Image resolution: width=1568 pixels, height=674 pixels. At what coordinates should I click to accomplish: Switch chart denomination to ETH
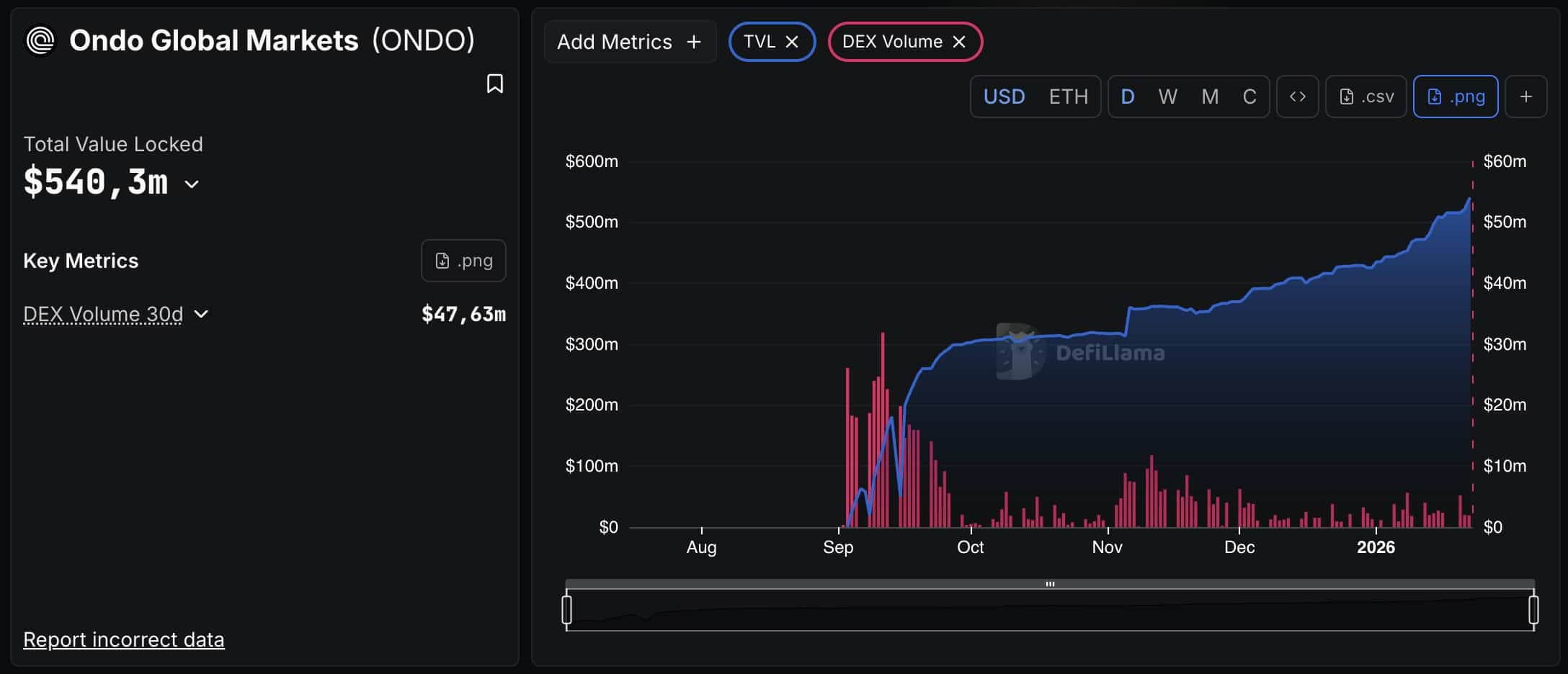click(1068, 96)
